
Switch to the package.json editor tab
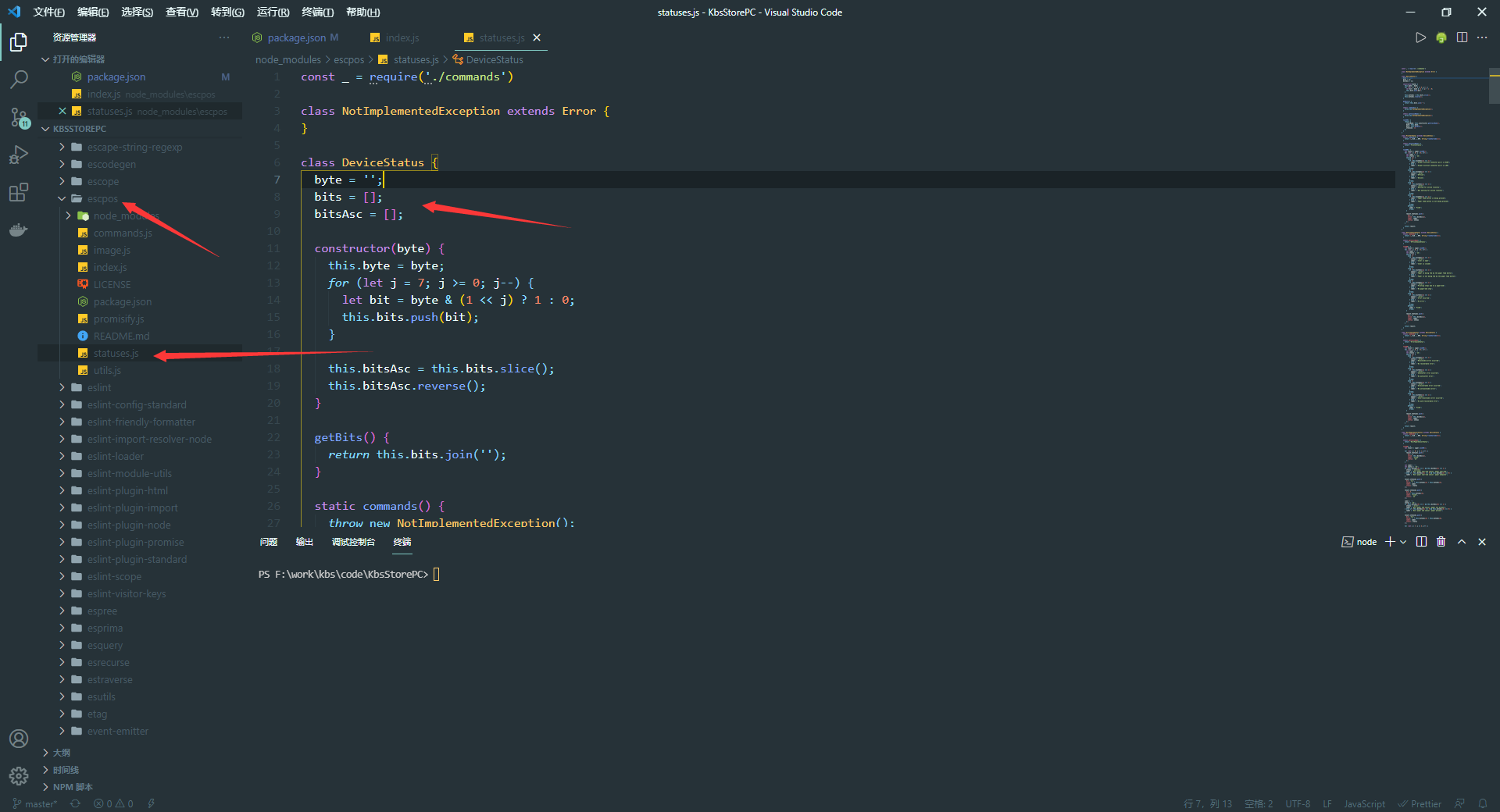tap(296, 37)
